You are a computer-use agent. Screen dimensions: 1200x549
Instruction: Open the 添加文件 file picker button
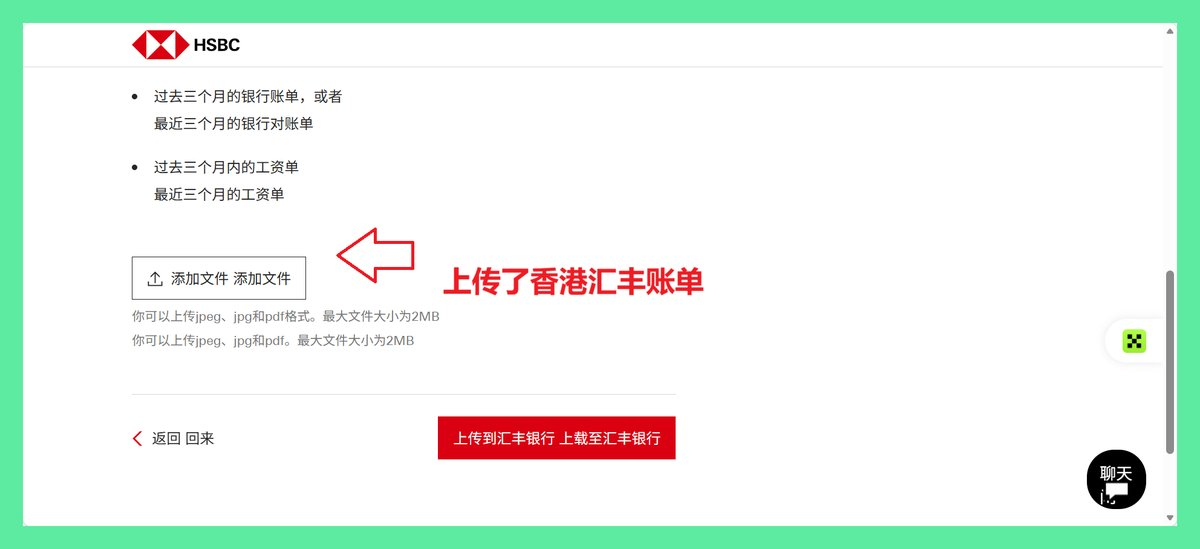point(219,279)
